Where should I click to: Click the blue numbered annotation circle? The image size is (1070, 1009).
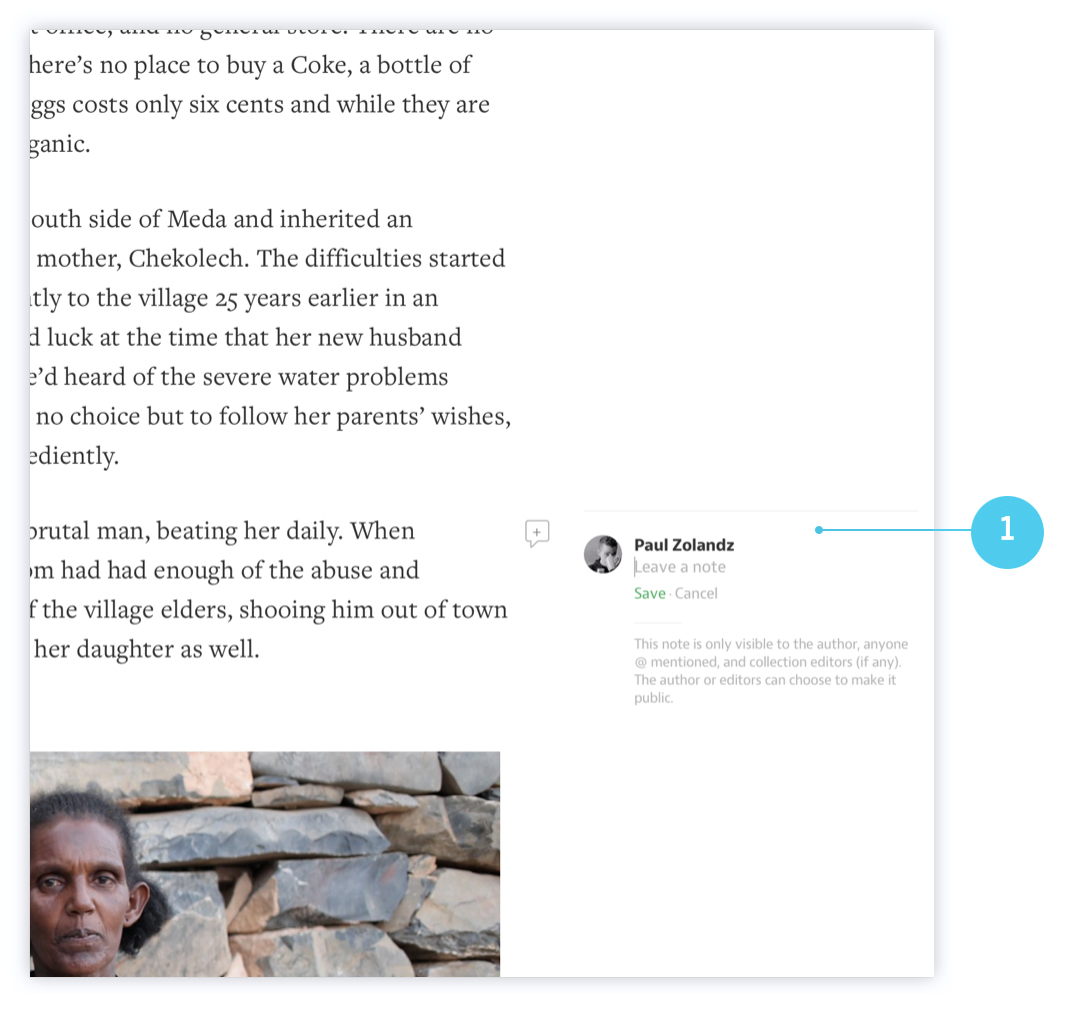pos(1006,530)
